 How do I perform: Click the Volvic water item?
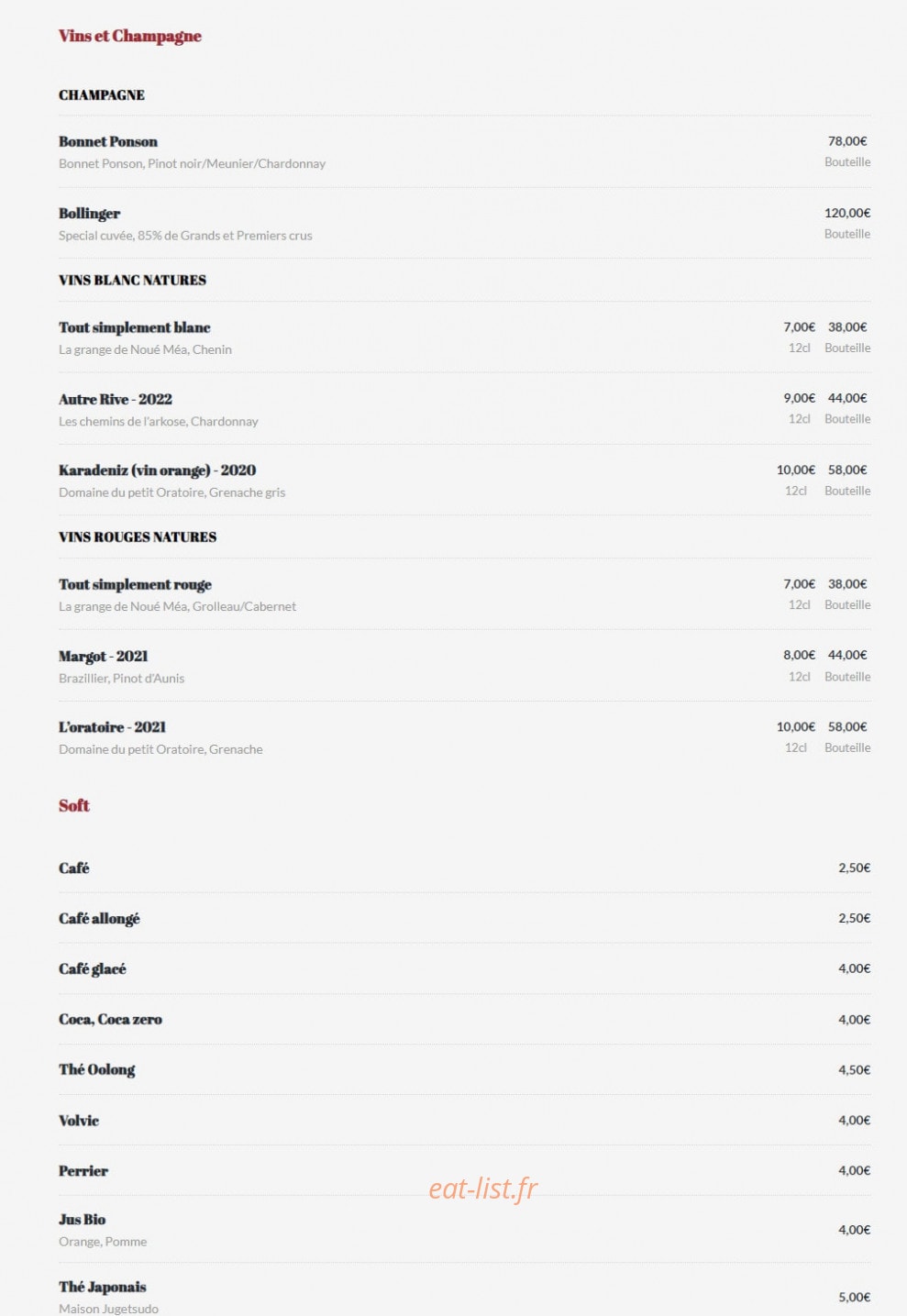79,1120
